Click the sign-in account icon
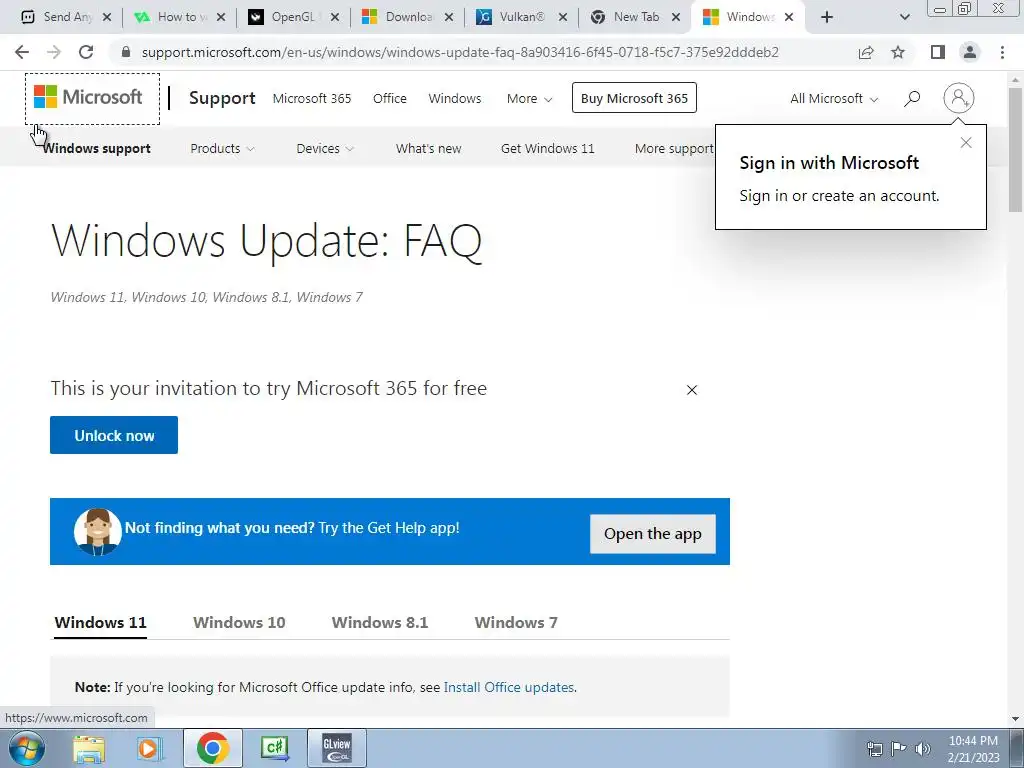 pyautogui.click(x=959, y=98)
